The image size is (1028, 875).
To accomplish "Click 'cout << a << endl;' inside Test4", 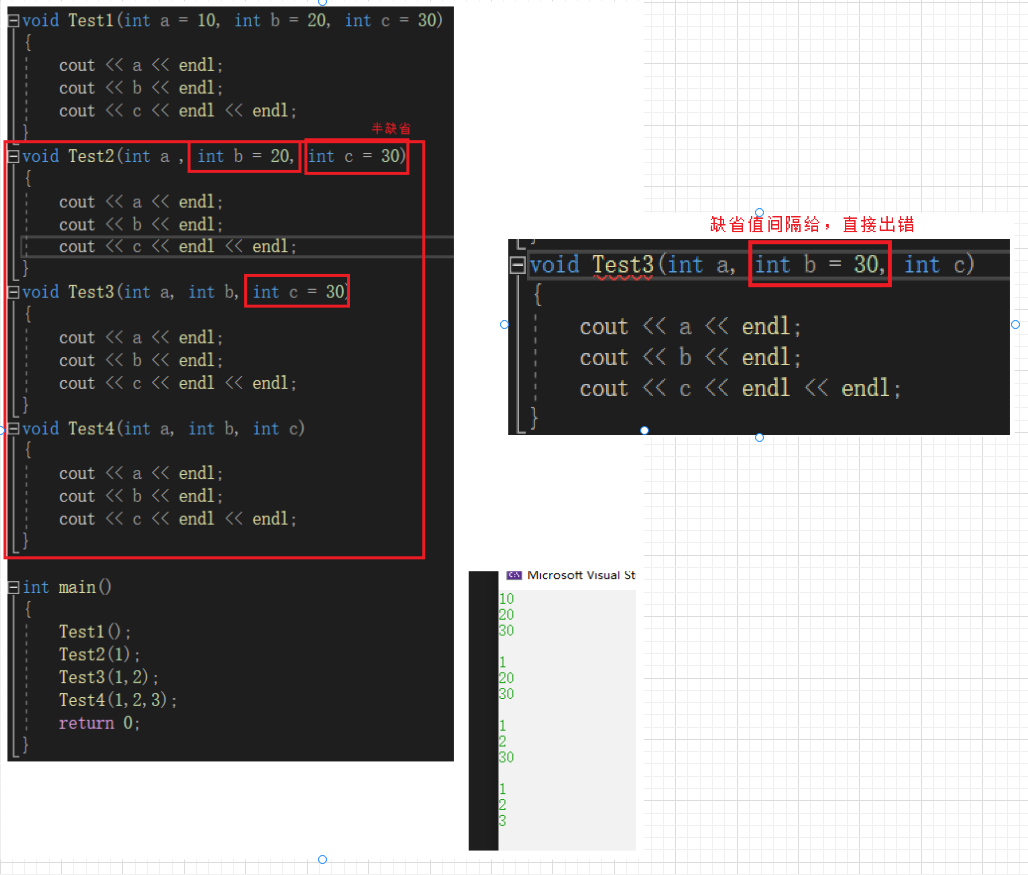I will click(141, 473).
